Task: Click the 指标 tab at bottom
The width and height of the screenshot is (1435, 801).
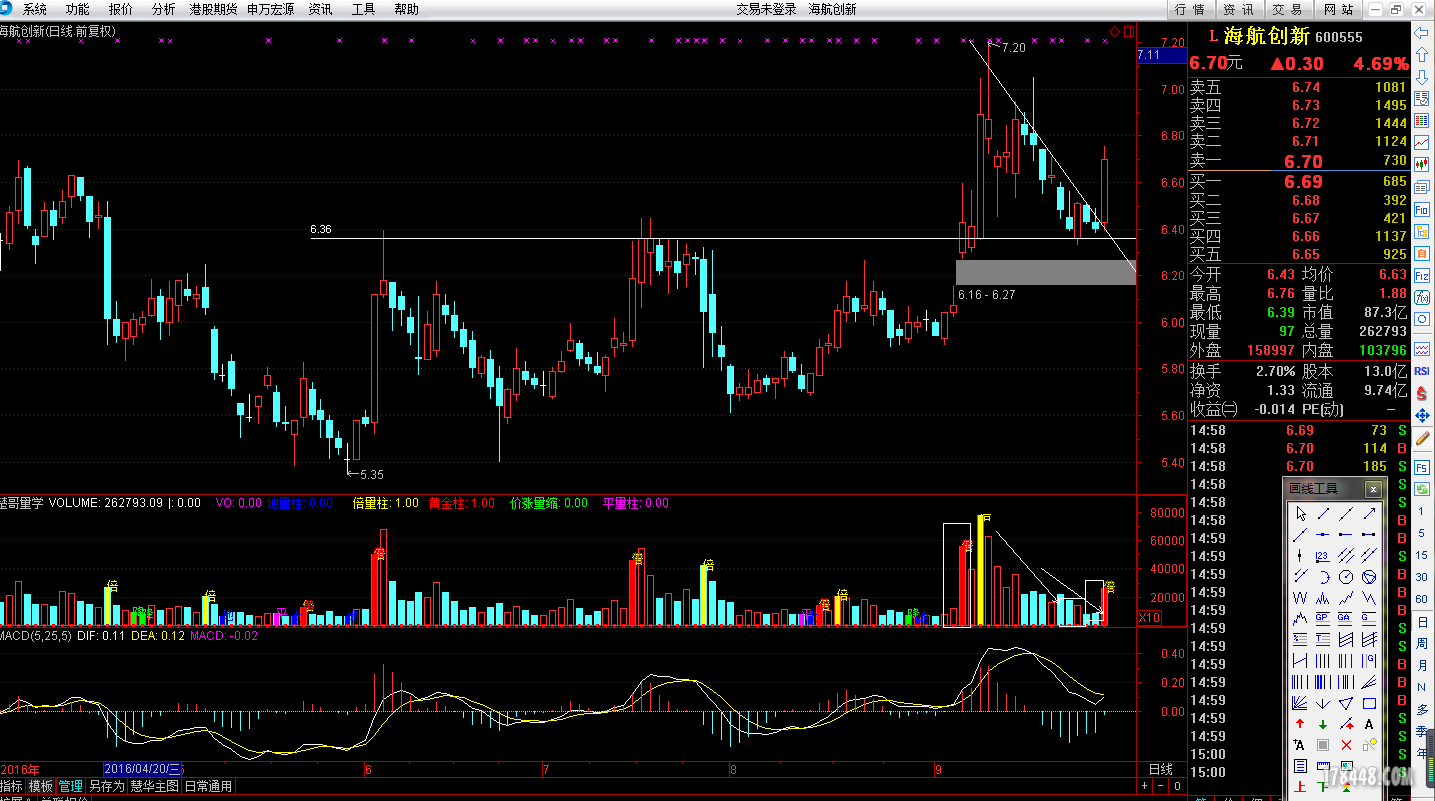Action: click(11, 787)
